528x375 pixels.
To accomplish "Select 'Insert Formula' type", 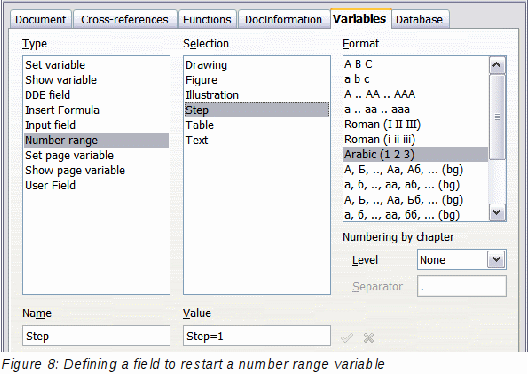I will pyautogui.click(x=96, y=110).
